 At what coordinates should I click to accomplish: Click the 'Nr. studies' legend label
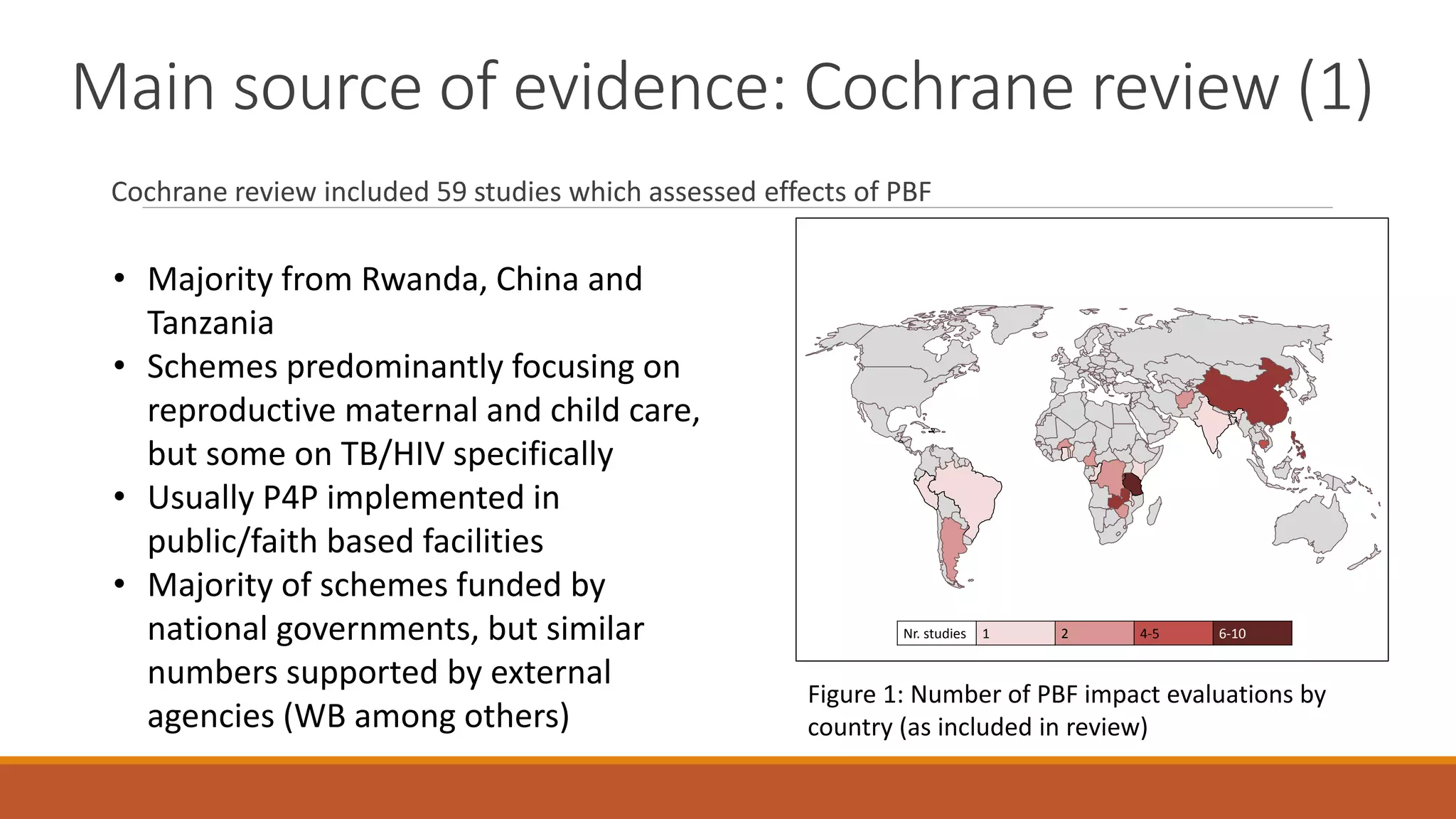[936, 633]
